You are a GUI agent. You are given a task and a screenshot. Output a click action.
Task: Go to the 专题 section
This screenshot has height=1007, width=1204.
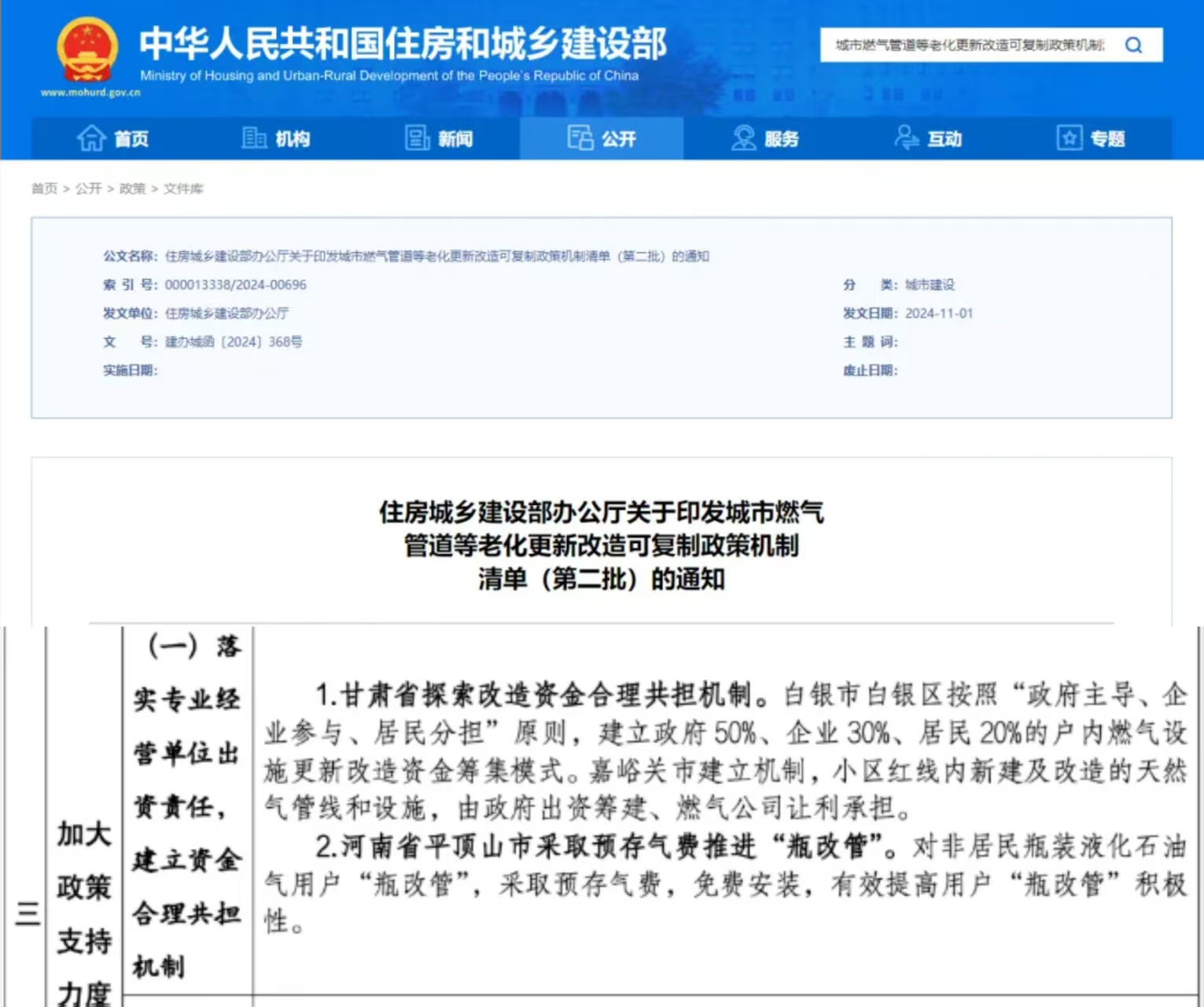1107,139
